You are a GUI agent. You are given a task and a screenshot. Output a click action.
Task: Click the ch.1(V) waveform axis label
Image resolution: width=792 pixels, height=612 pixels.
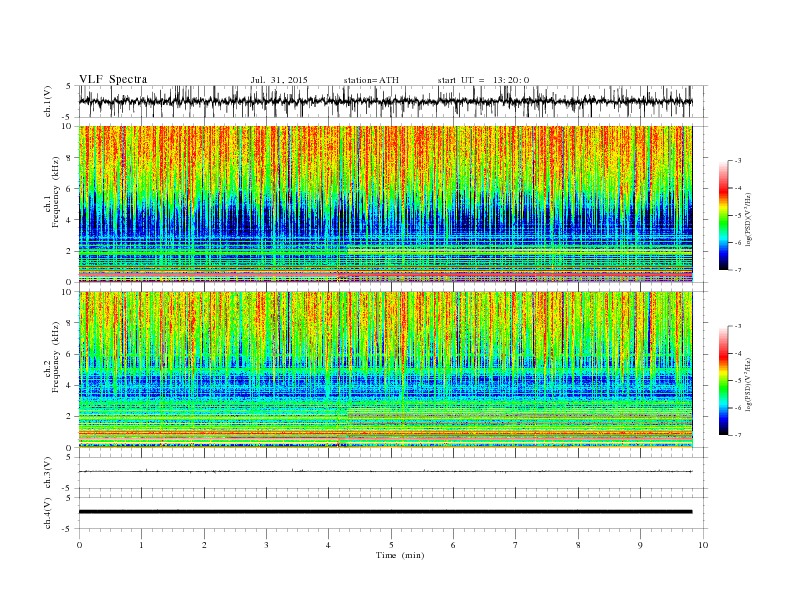[48, 101]
